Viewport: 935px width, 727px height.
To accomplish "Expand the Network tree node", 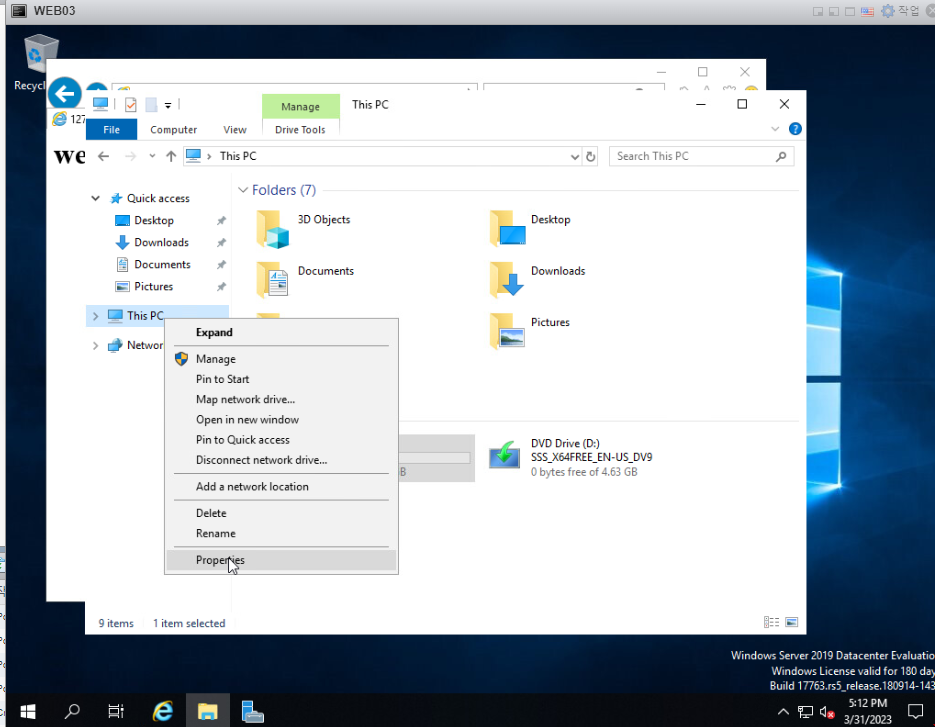I will (95, 345).
